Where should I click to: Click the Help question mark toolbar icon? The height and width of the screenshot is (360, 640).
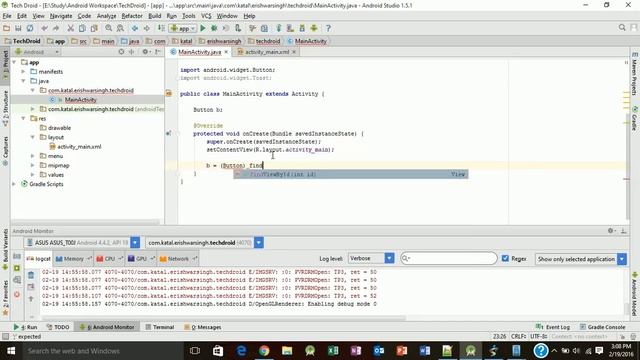(328, 28)
